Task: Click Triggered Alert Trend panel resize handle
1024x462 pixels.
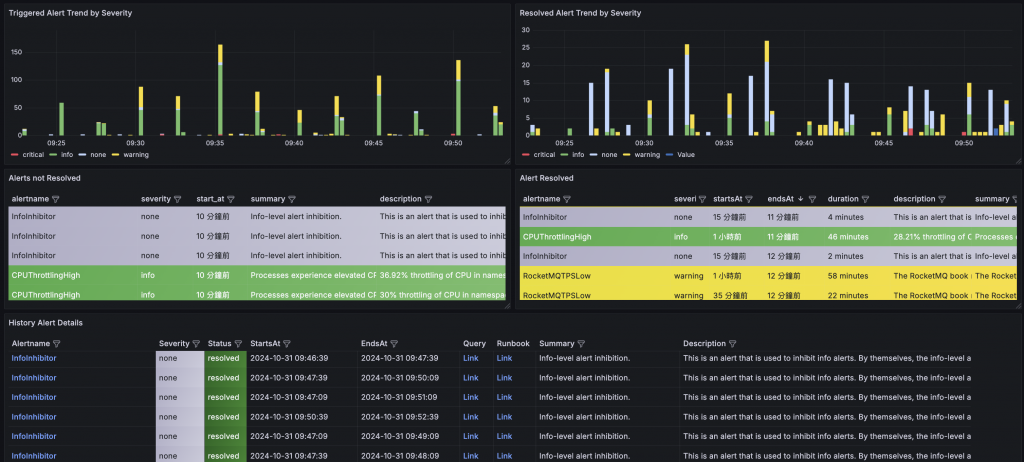Action: pos(507,160)
